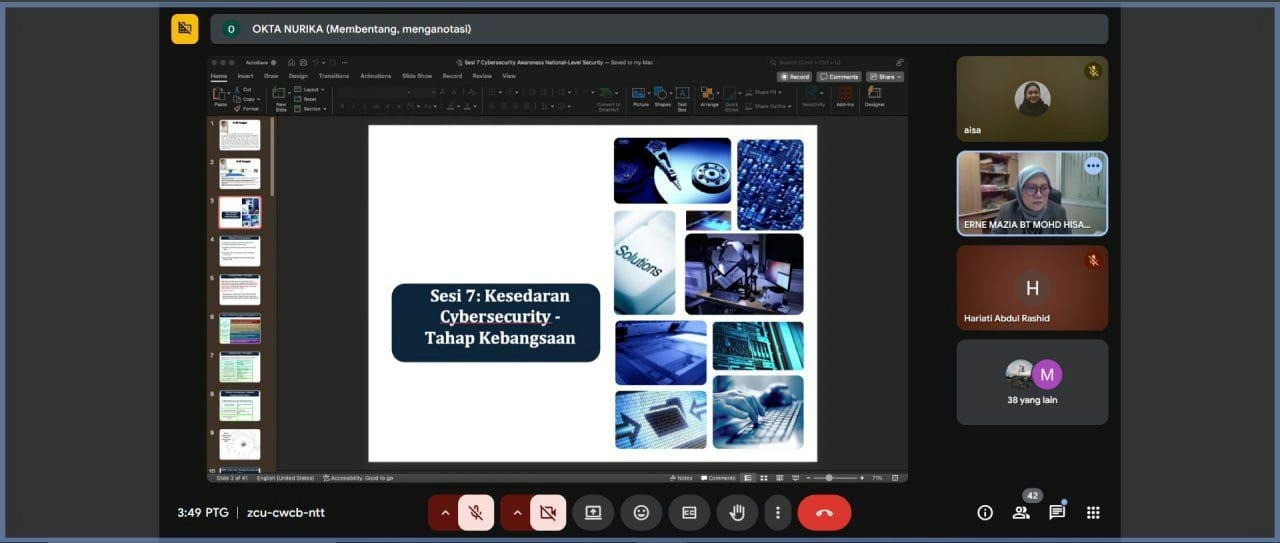Leave the call with red hang-up button
Screen dimensions: 1280x543
pyautogui.click(x=824, y=513)
